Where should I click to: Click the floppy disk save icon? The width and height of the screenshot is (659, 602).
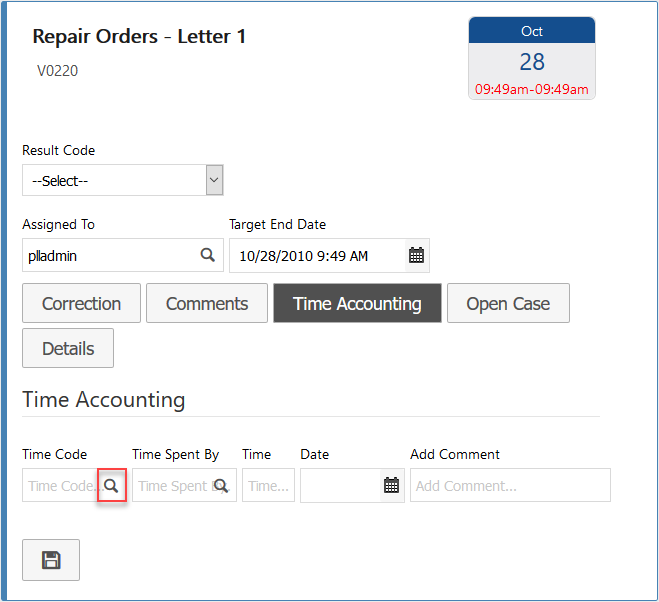point(51,560)
